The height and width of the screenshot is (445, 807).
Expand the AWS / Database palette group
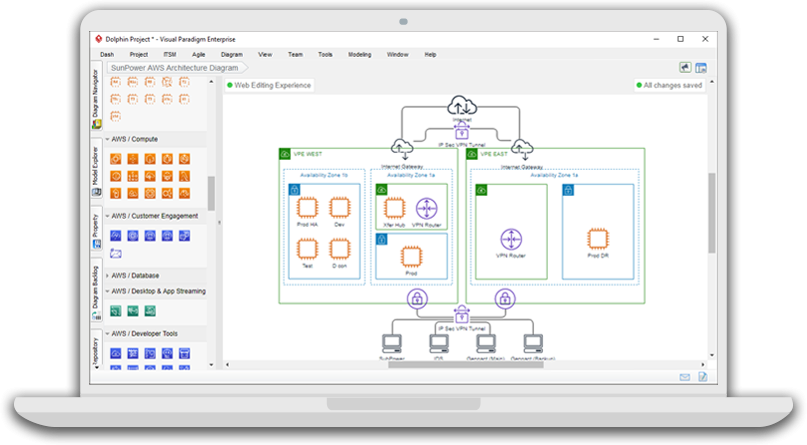pos(108,276)
